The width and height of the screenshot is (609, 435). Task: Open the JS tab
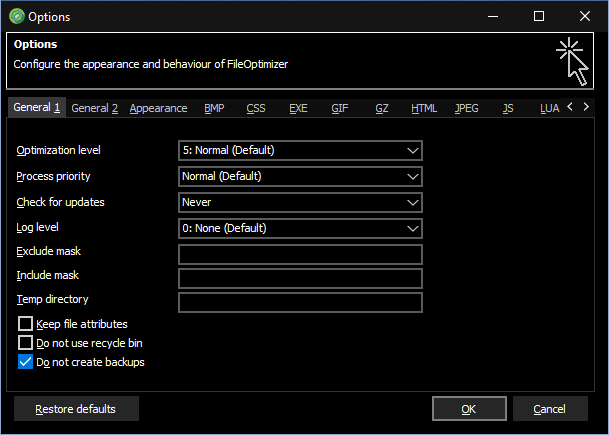pos(508,108)
